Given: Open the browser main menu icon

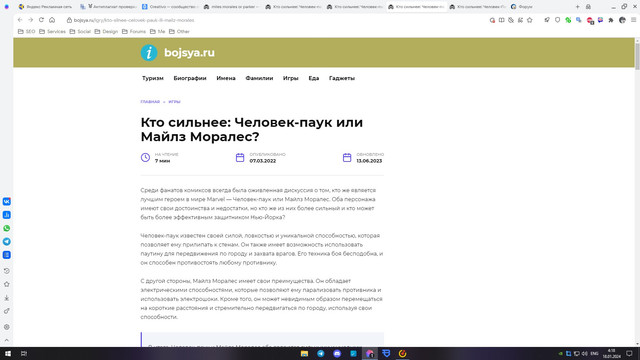Looking at the screenshot, I should click(x=633, y=20).
